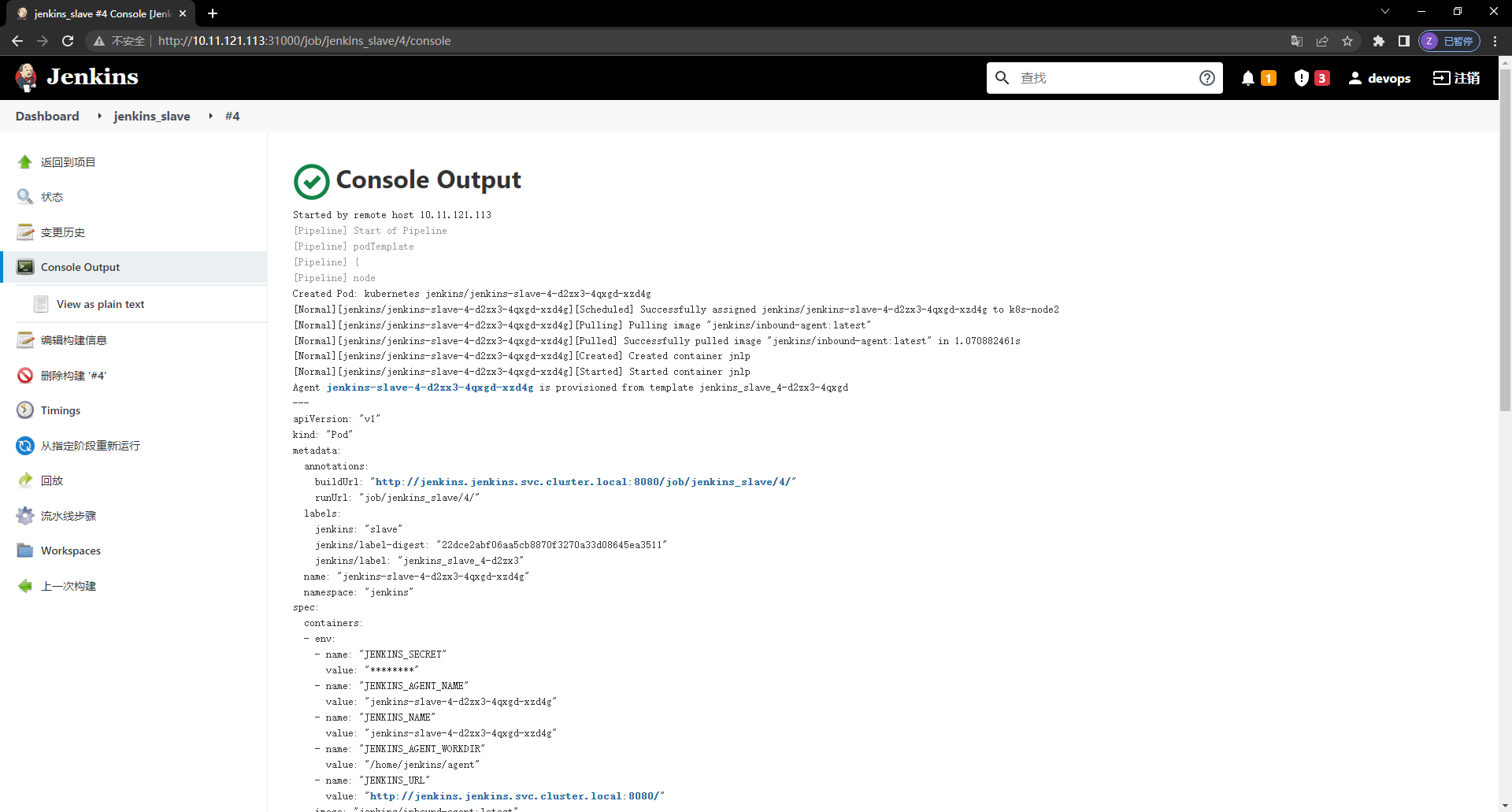The width and height of the screenshot is (1512, 812).
Task: Toggle browser side panel icon
Action: pos(1403,41)
